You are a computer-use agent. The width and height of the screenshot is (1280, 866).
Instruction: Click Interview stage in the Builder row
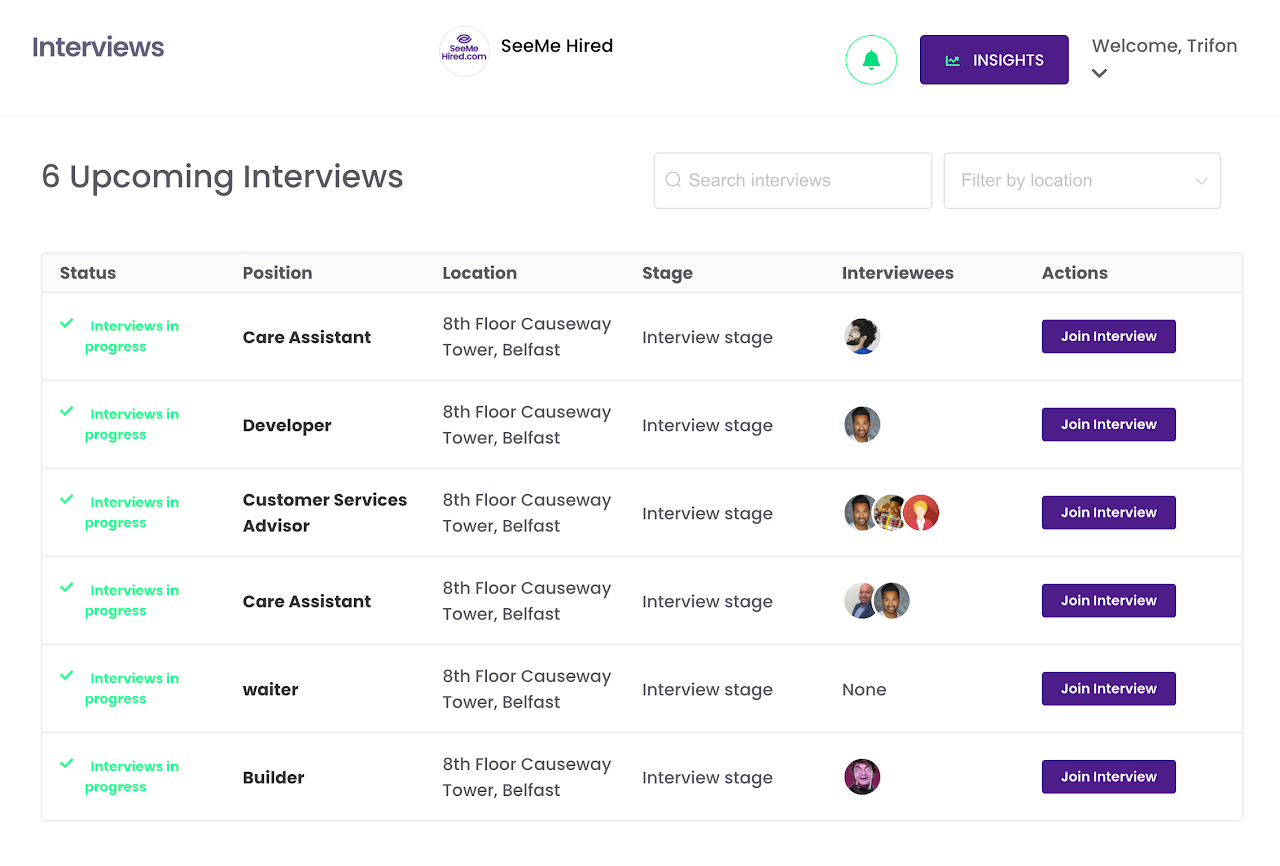[707, 777]
